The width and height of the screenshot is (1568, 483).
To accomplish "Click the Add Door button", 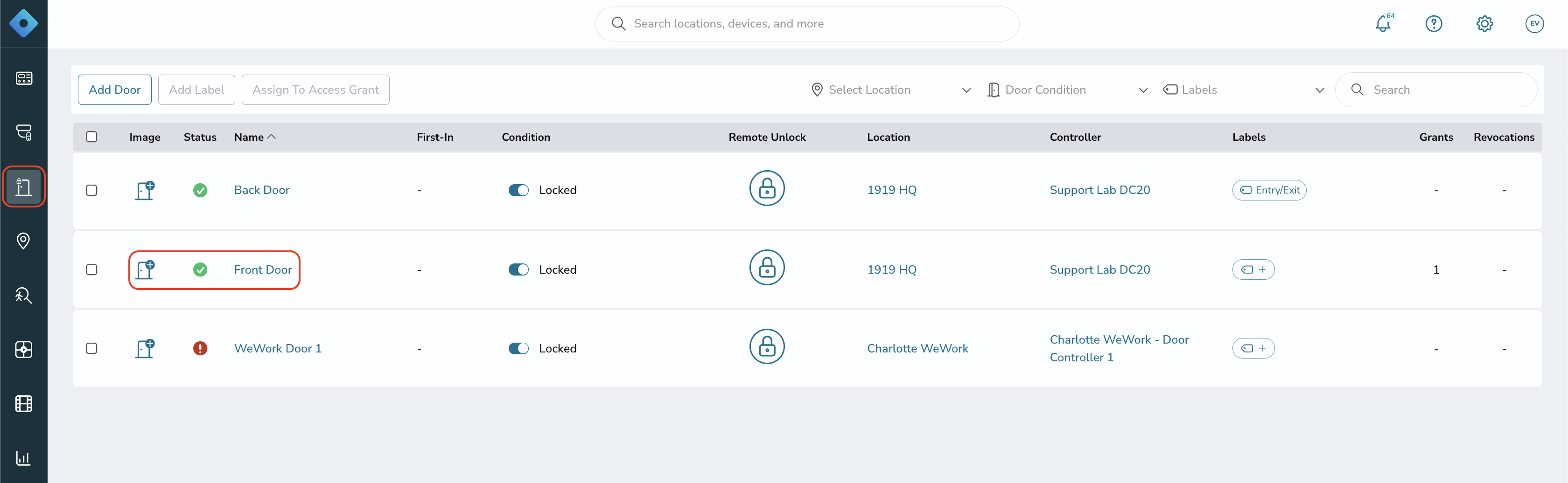I will click(x=114, y=90).
